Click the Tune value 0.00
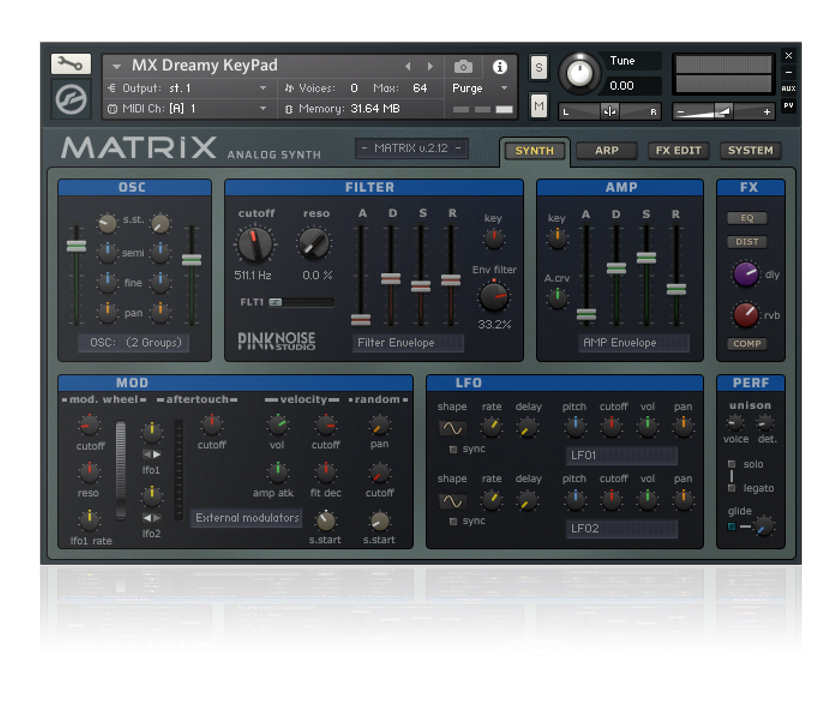 pos(622,86)
